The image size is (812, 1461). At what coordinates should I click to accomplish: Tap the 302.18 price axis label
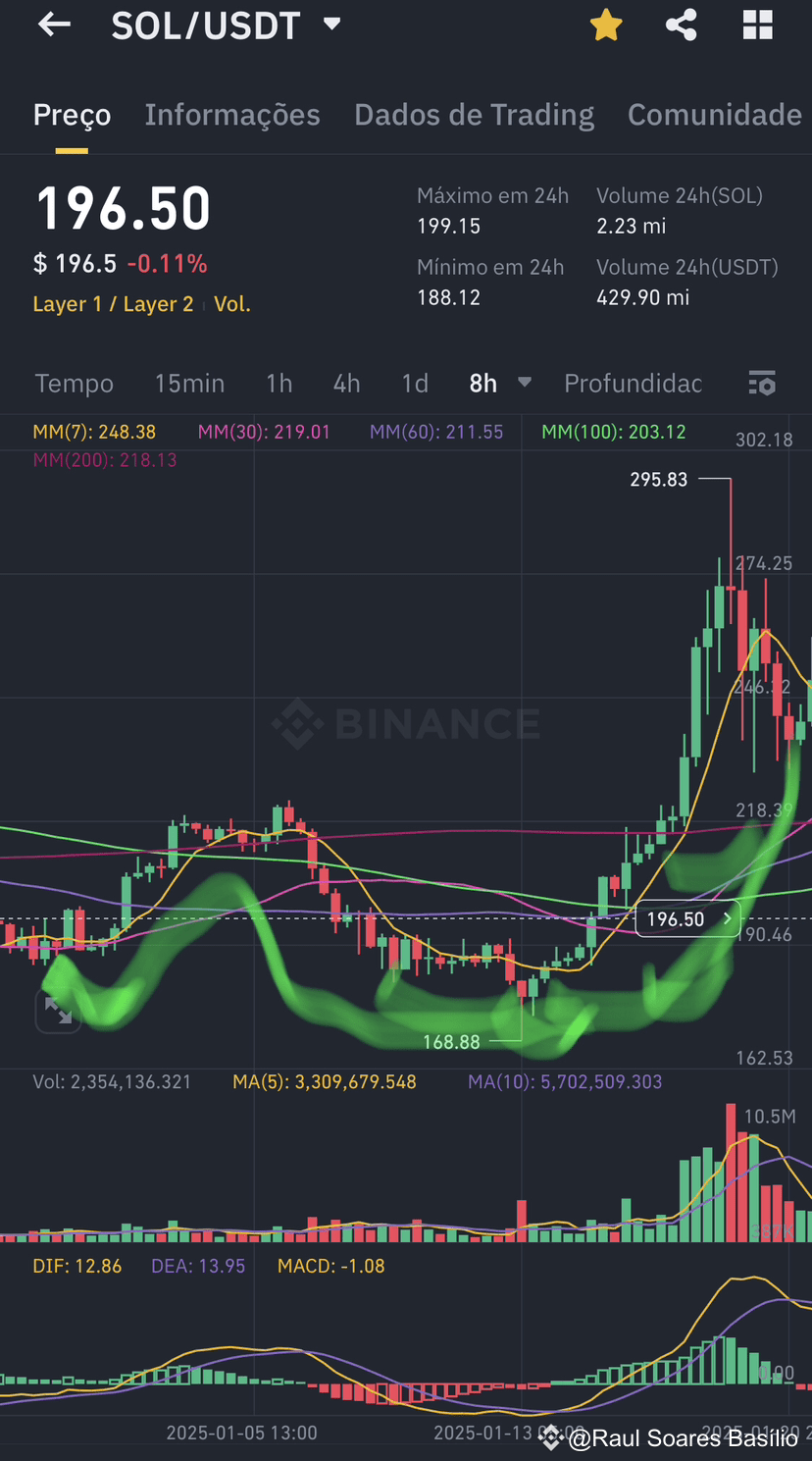[764, 440]
